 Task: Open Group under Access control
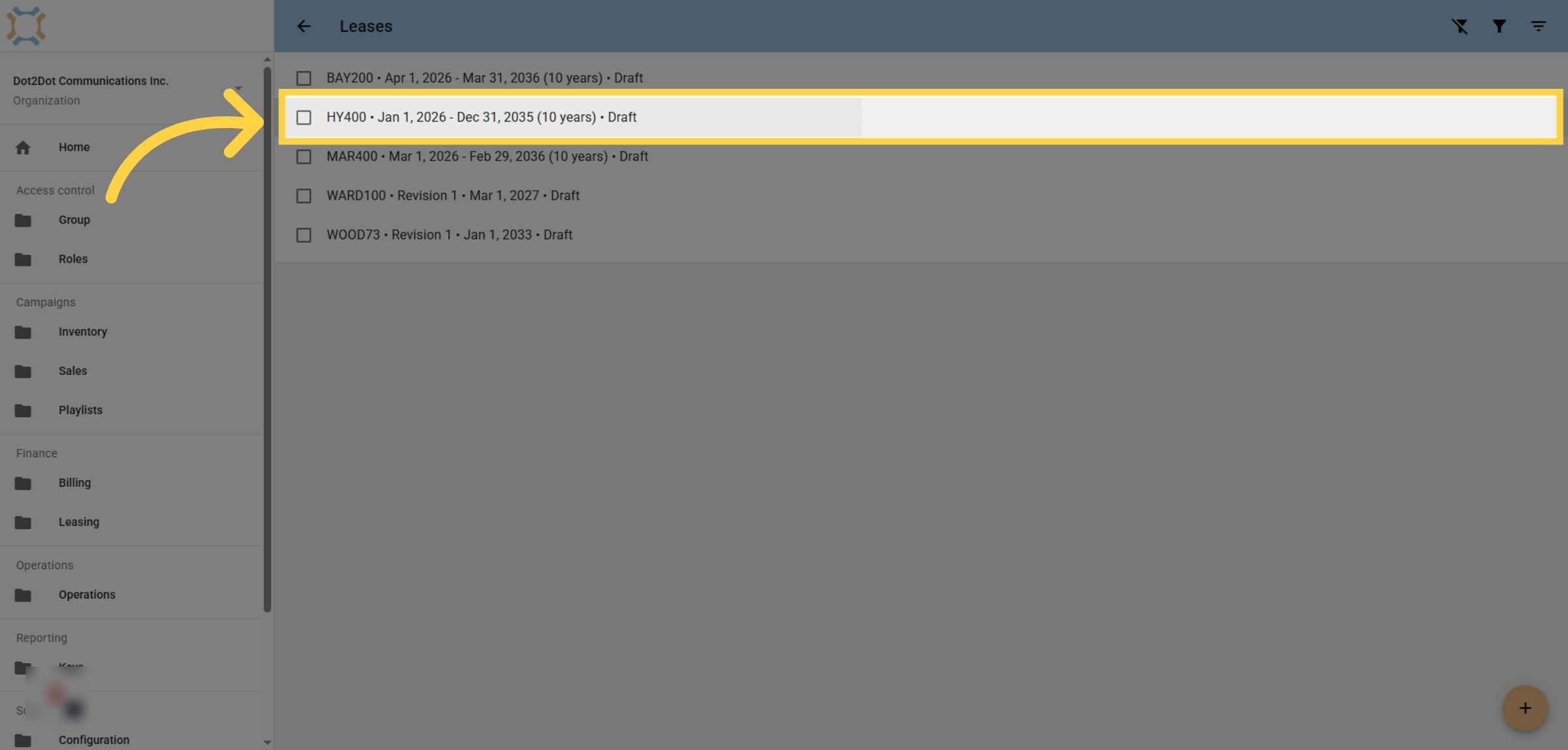(131, 220)
